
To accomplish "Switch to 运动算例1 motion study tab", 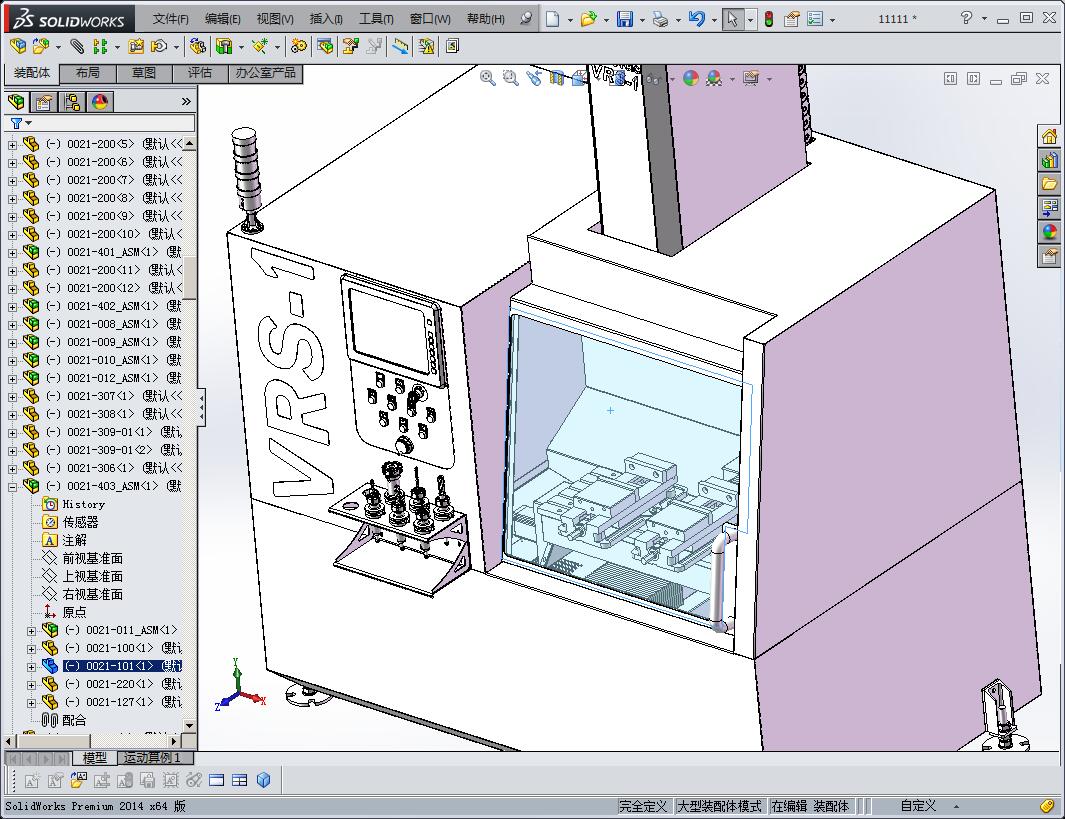I will coord(153,758).
